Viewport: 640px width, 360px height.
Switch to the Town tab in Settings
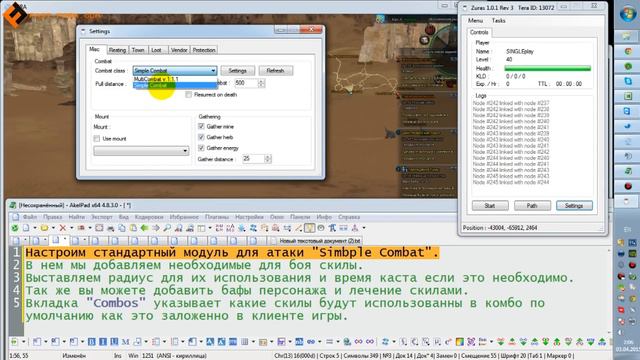click(x=138, y=50)
